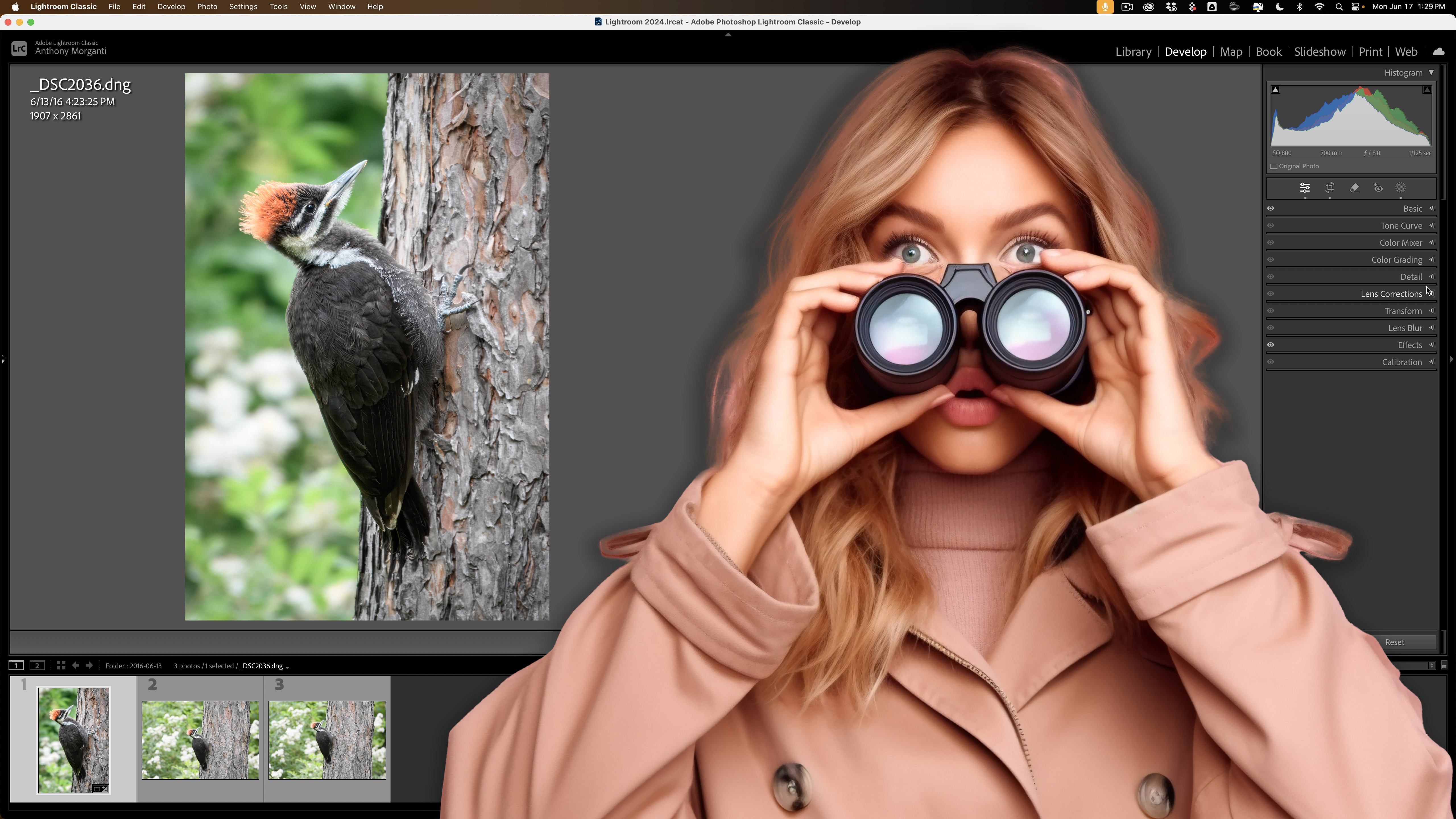Go to previous photo using filmstrip arrow
The height and width of the screenshot is (819, 1456).
[76, 665]
